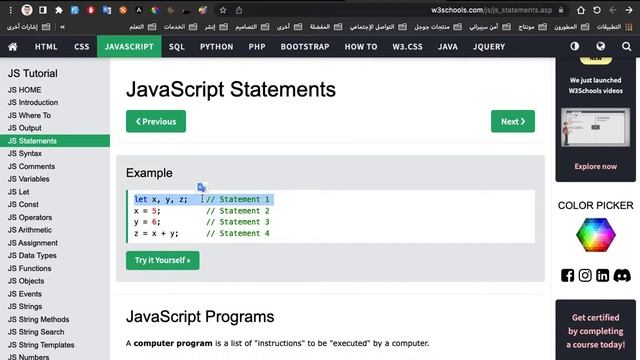The height and width of the screenshot is (360, 640).
Task: Click the profile avatar in the browser toolbar
Action: click(27, 10)
